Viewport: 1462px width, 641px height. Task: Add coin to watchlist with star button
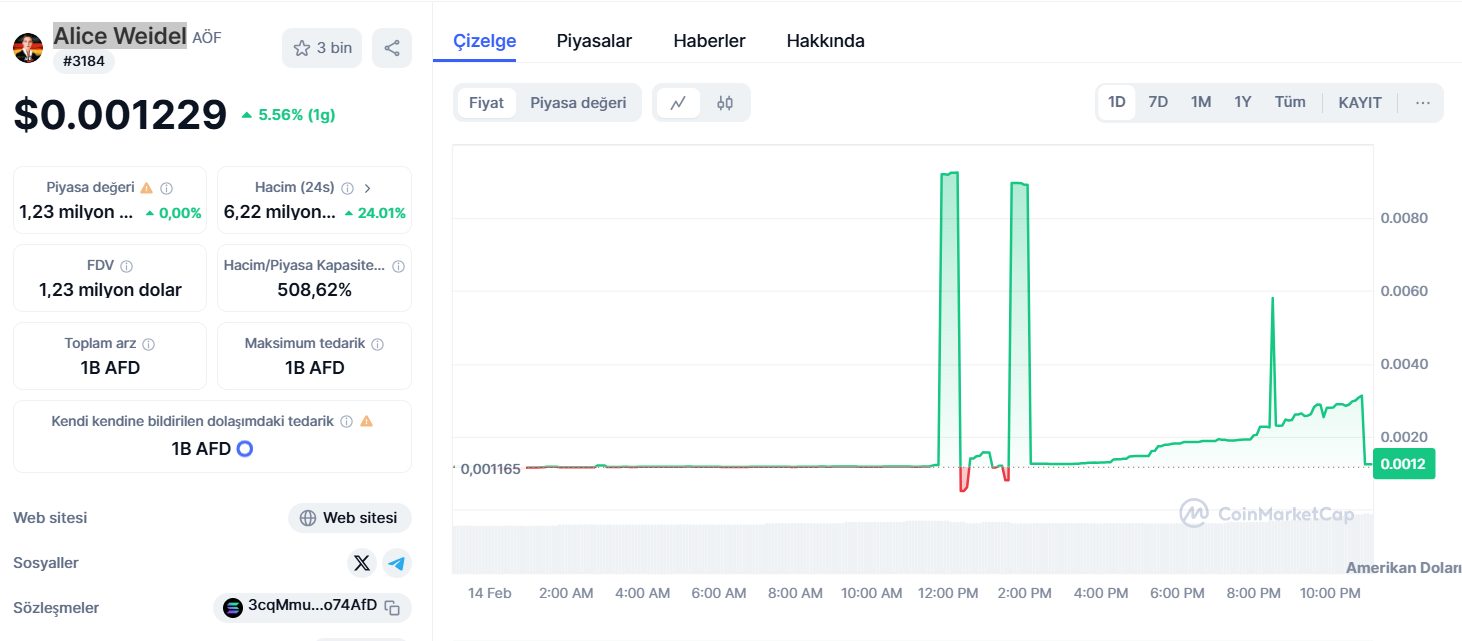(322, 48)
